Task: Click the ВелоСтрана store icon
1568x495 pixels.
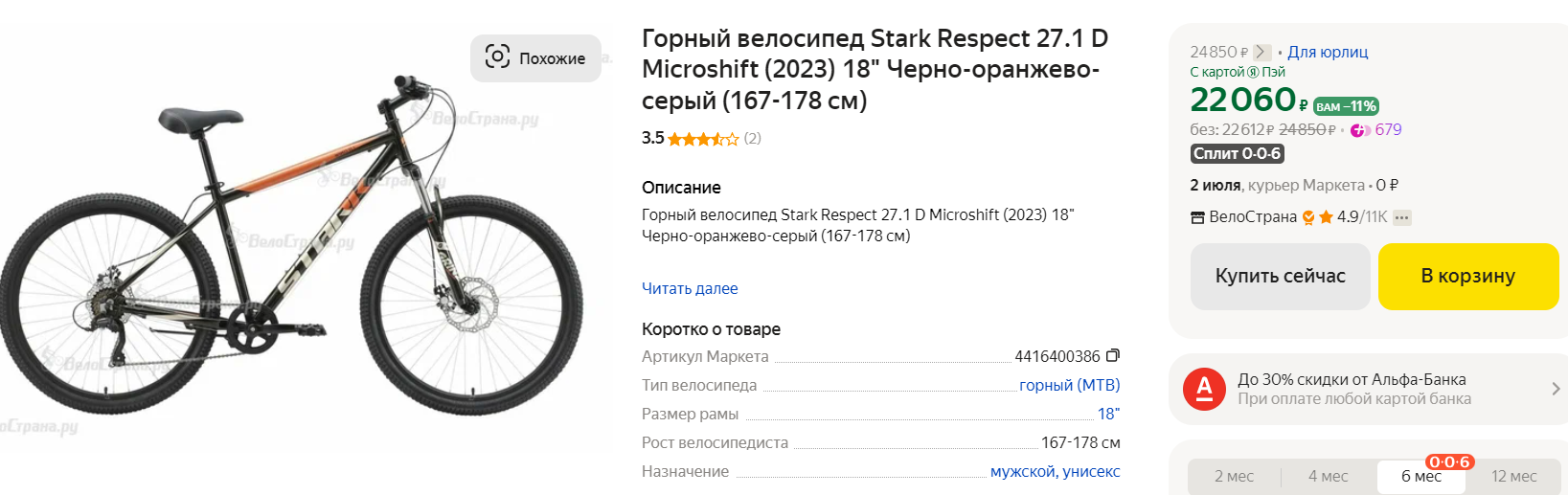Action: 1197,217
